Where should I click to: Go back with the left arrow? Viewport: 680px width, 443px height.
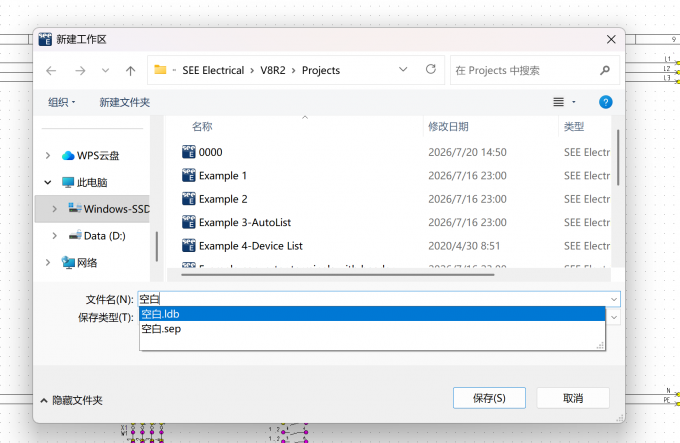click(51, 70)
